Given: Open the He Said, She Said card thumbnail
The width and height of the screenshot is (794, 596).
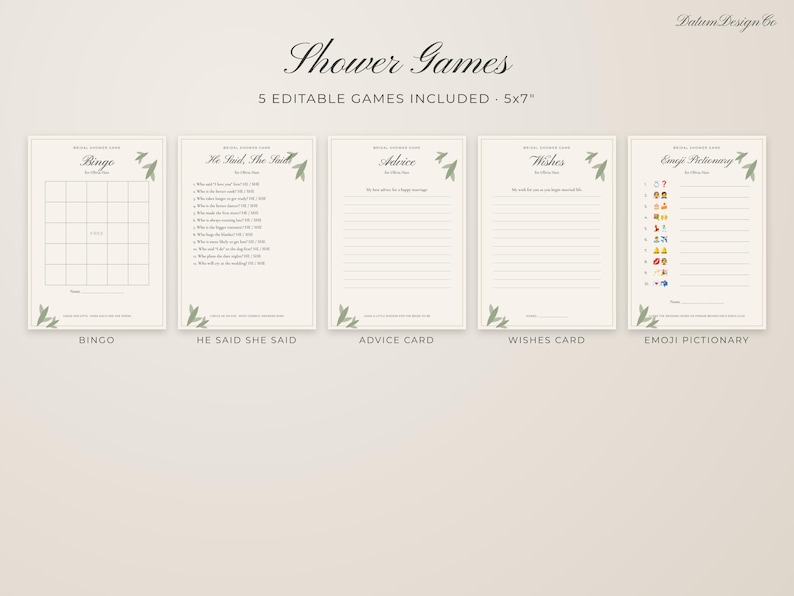Looking at the screenshot, I should point(247,233).
